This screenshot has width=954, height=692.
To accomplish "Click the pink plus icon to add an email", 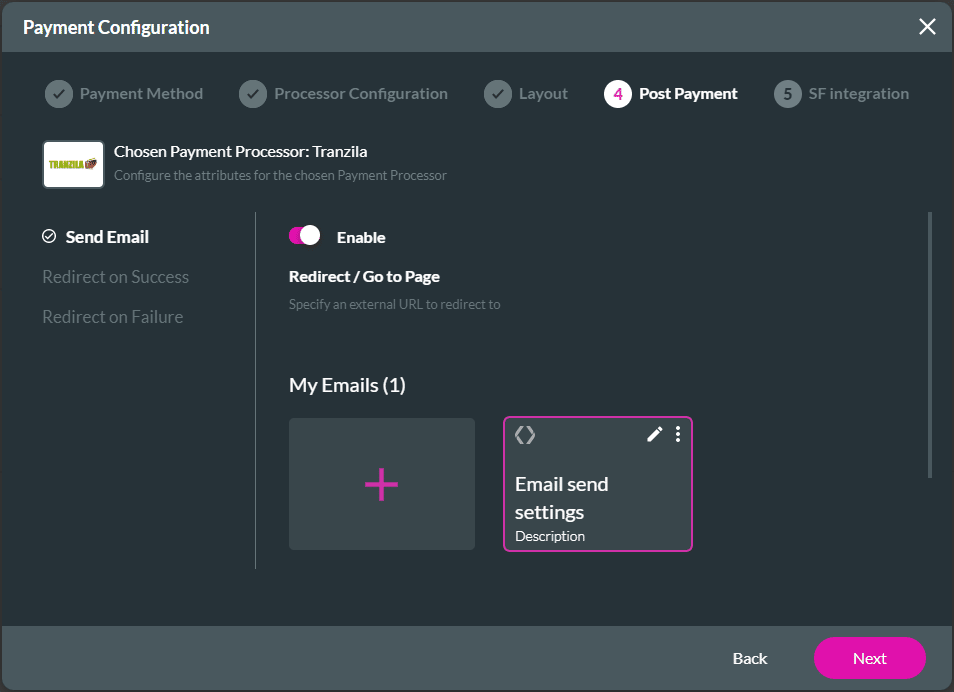I will click(x=381, y=484).
